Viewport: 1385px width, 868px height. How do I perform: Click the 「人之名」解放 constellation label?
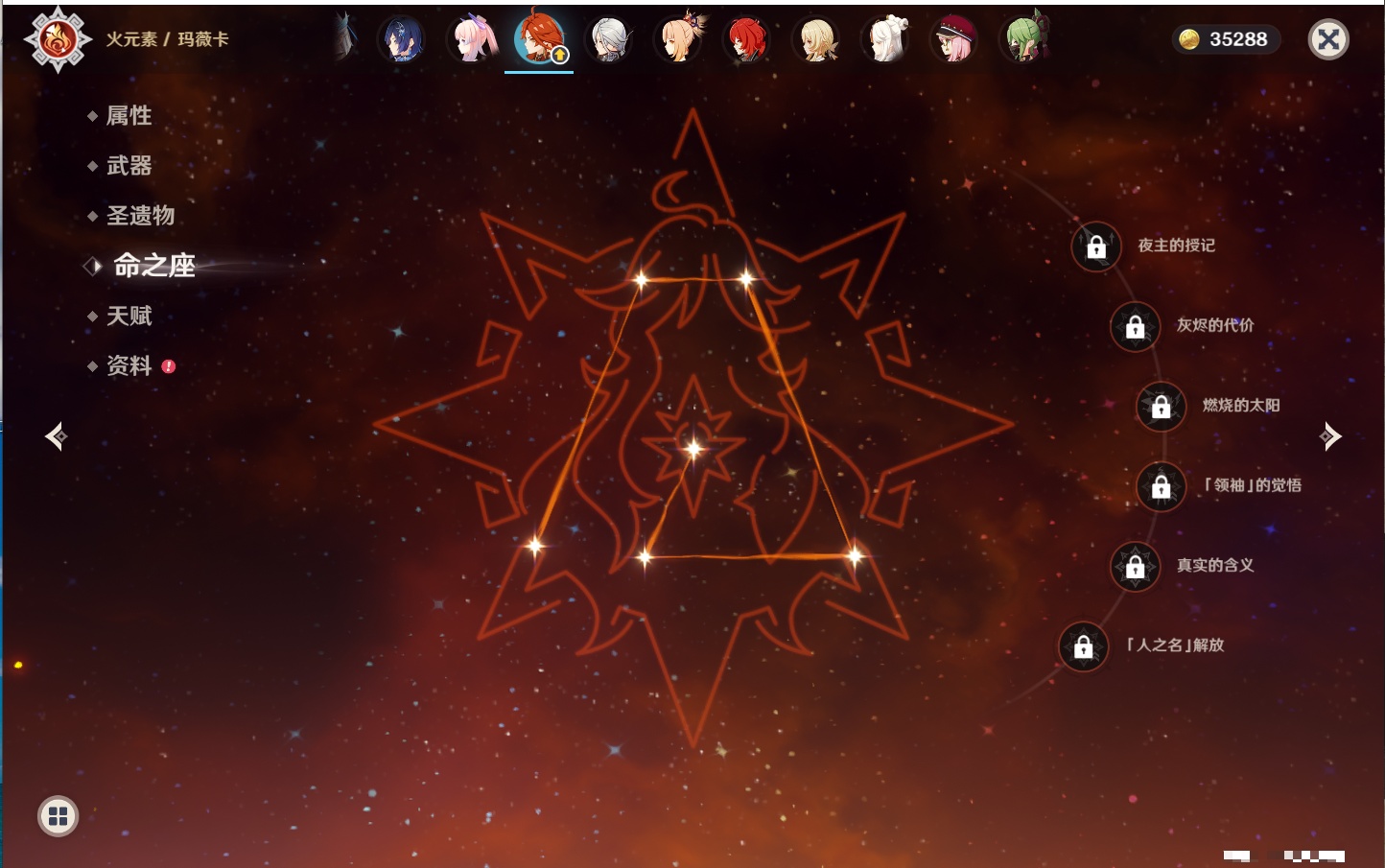click(x=1175, y=645)
